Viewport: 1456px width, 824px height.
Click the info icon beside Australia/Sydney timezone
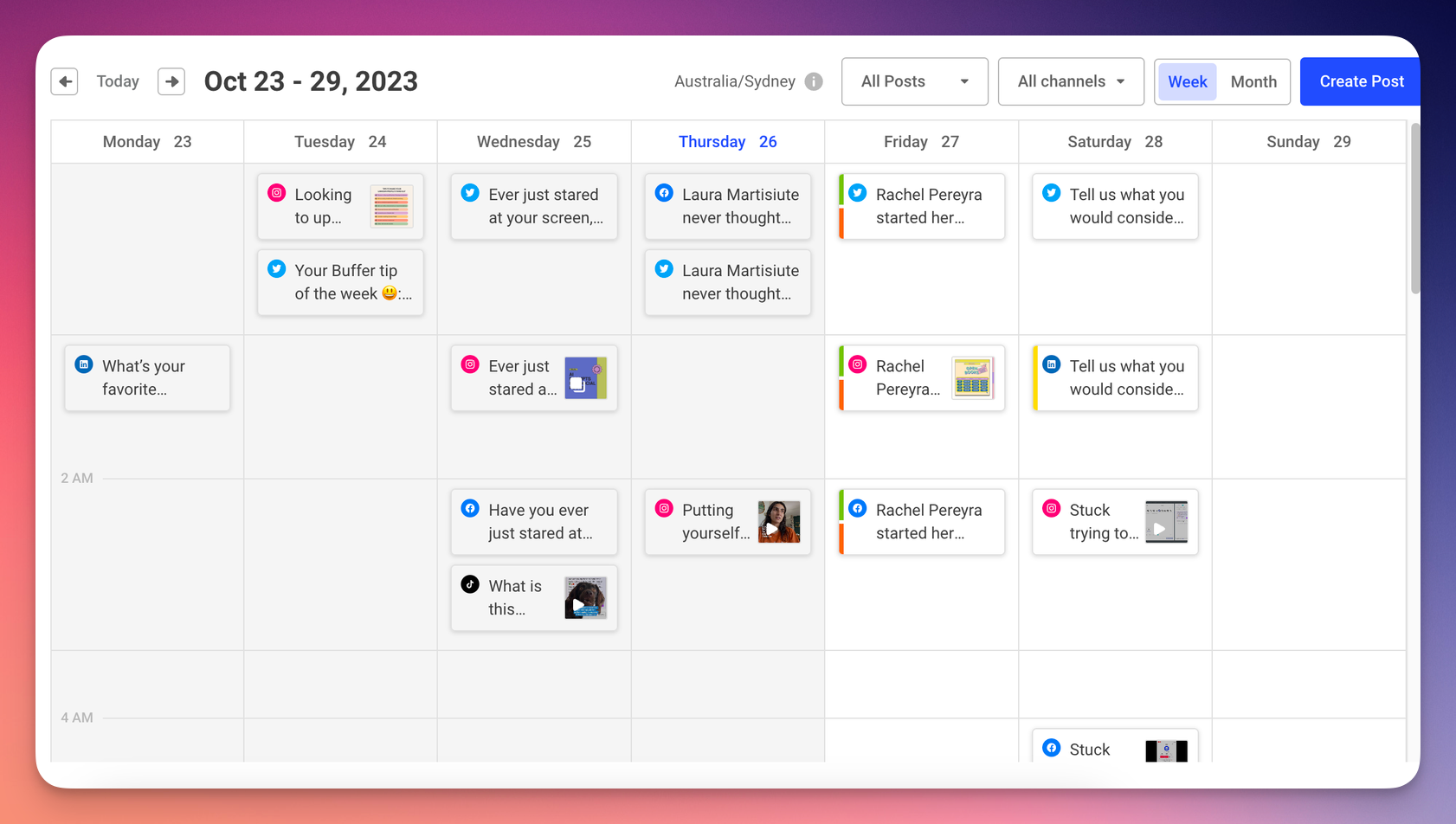[813, 81]
